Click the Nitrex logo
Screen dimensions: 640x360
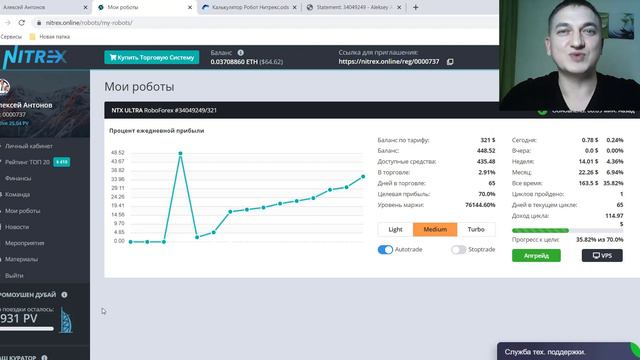point(34,57)
